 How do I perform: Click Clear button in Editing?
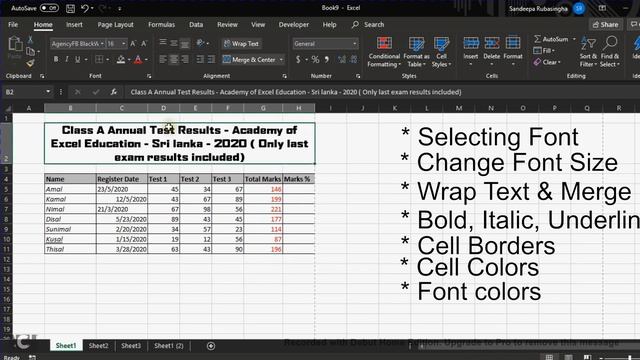click(x=546, y=62)
